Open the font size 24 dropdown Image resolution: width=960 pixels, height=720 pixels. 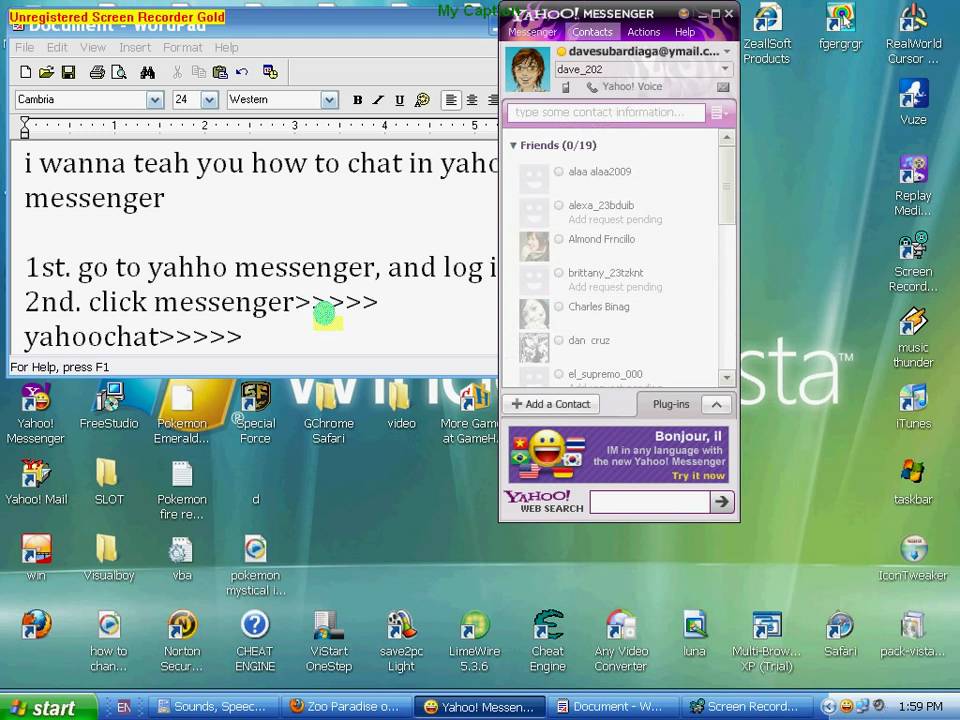point(209,100)
